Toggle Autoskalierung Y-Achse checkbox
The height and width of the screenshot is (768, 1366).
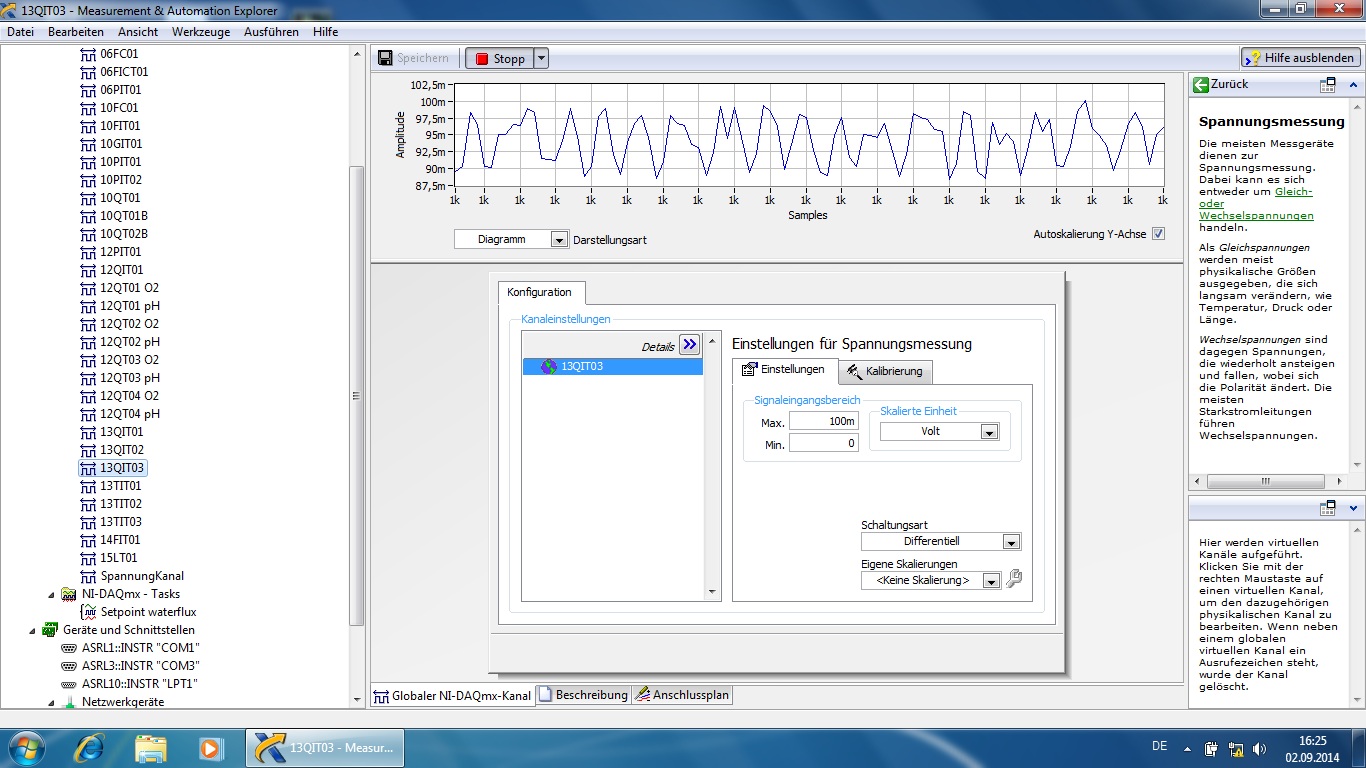click(1158, 234)
